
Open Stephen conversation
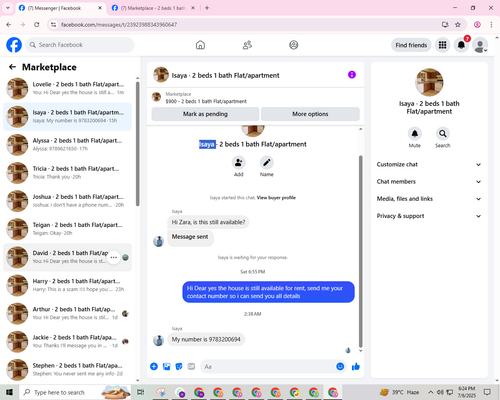coord(67,370)
